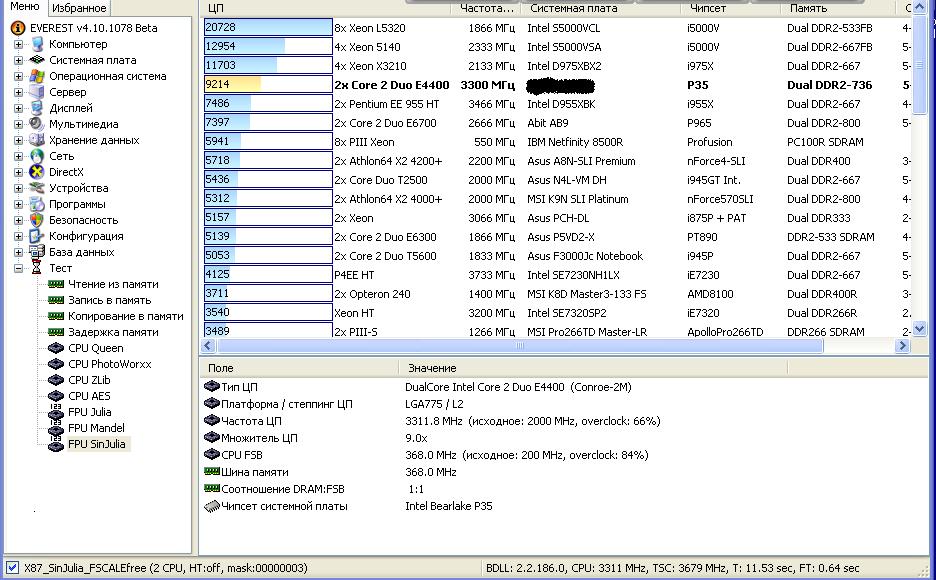Select the Чтение из памяти memory icon
The width and height of the screenshot is (936, 580).
tap(56, 284)
